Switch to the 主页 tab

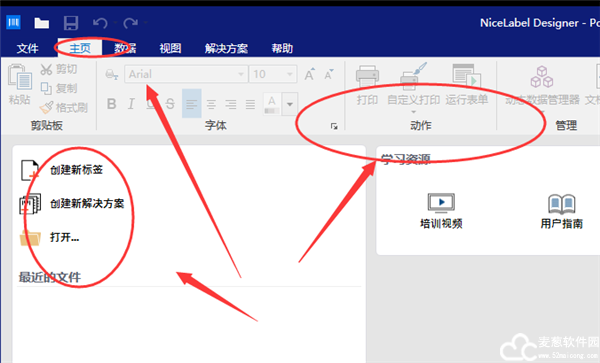tap(80, 48)
